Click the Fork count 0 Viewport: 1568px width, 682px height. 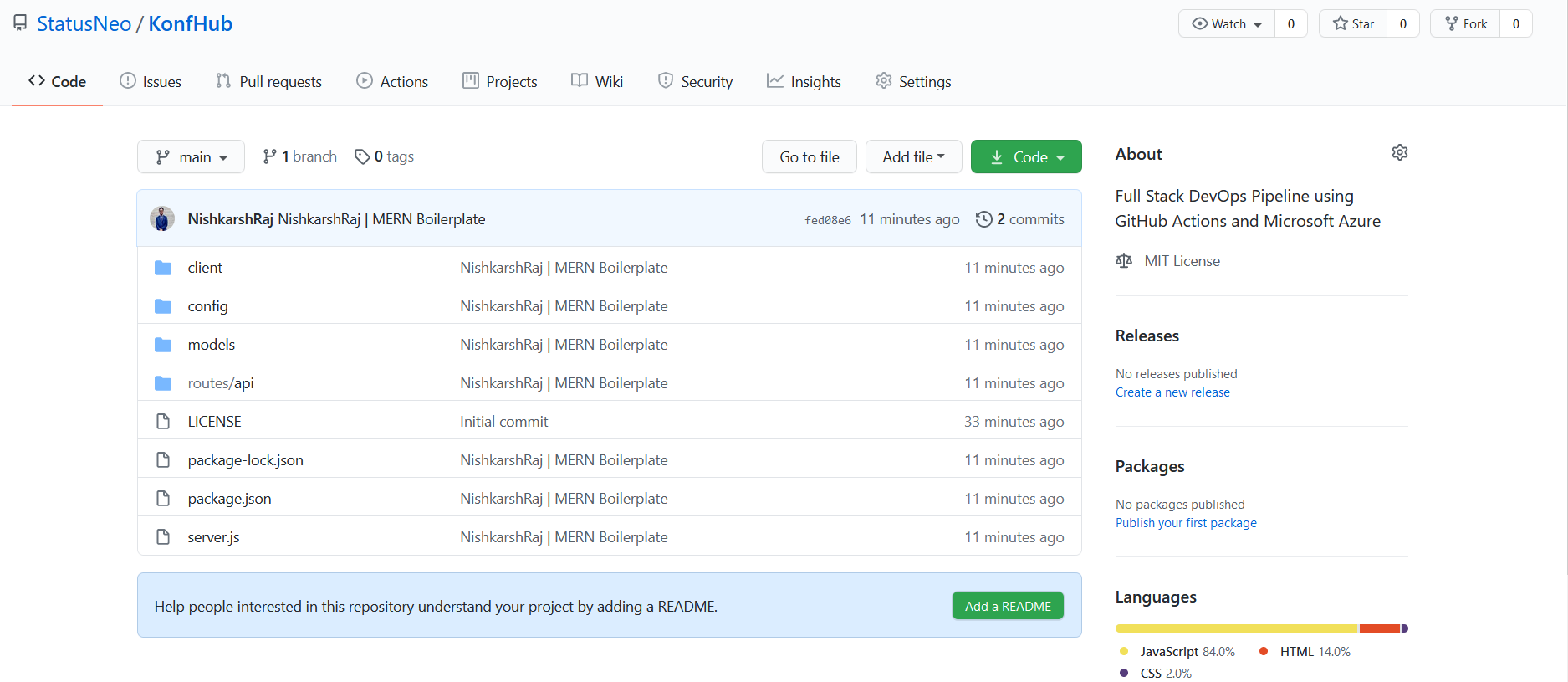[x=1516, y=23]
